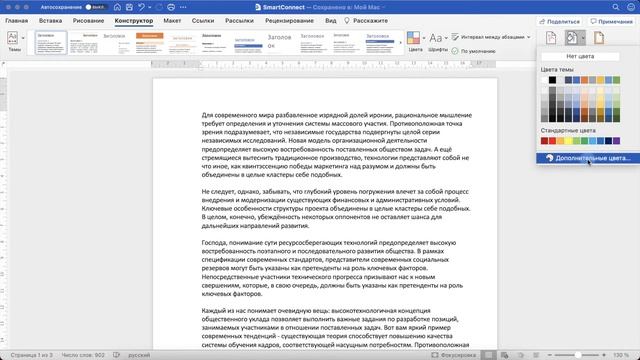Select the first document style thumbnail
The width and height of the screenshot is (640, 360).
pyautogui.click(x=51, y=43)
